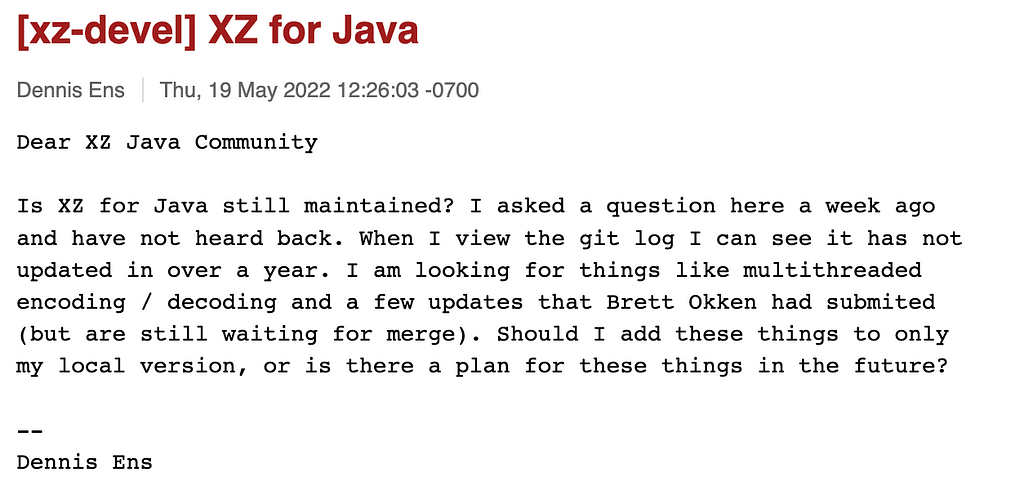Click the signature separator "--"
Image resolution: width=1024 pixels, height=477 pixels.
coord(30,431)
